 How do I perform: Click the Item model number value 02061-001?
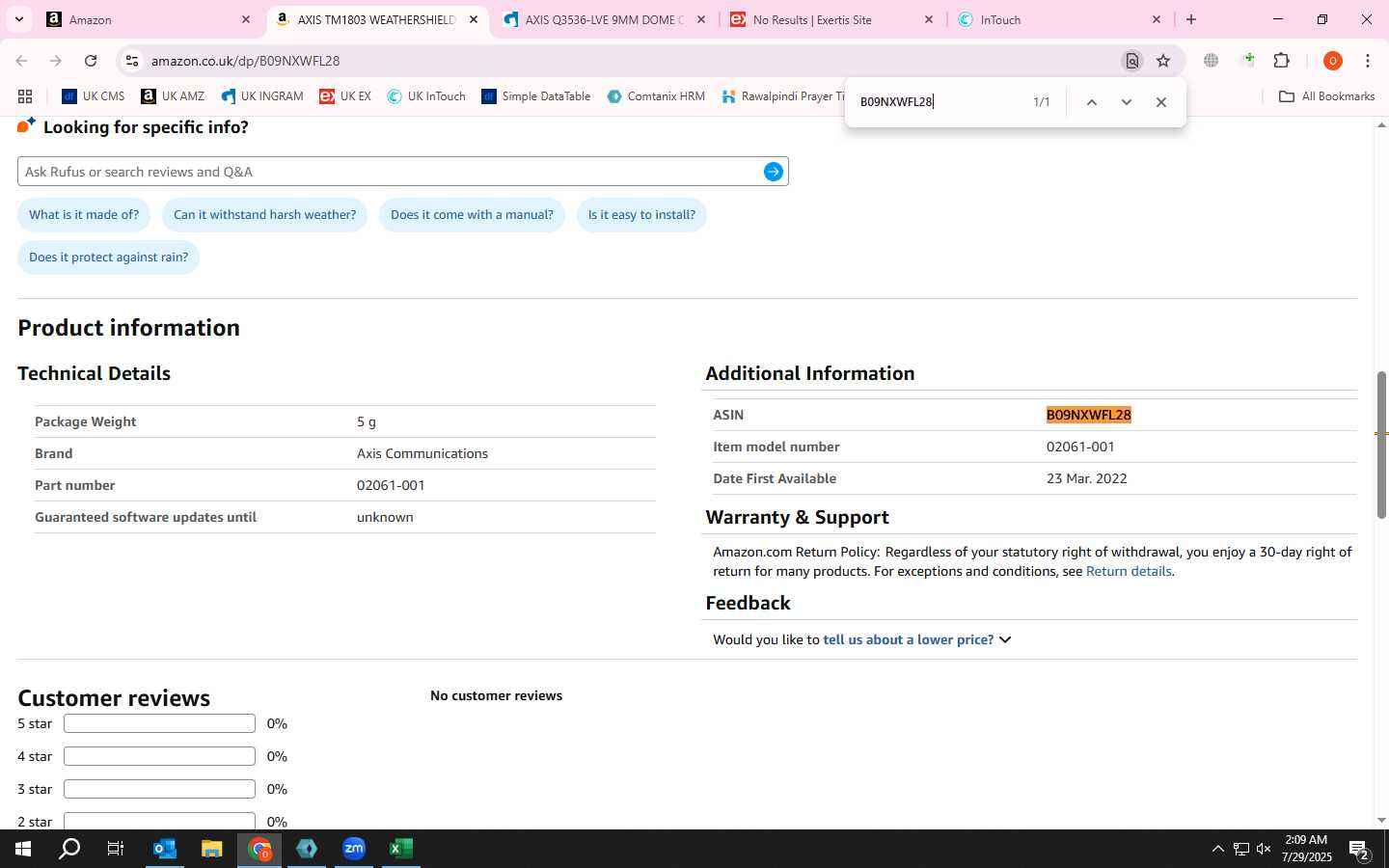tap(1080, 447)
